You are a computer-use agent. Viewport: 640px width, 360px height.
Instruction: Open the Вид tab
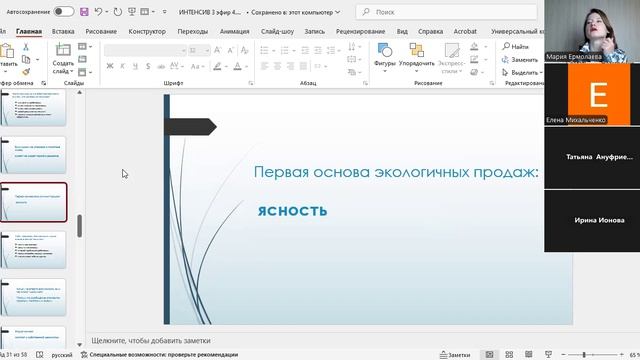(x=402, y=31)
